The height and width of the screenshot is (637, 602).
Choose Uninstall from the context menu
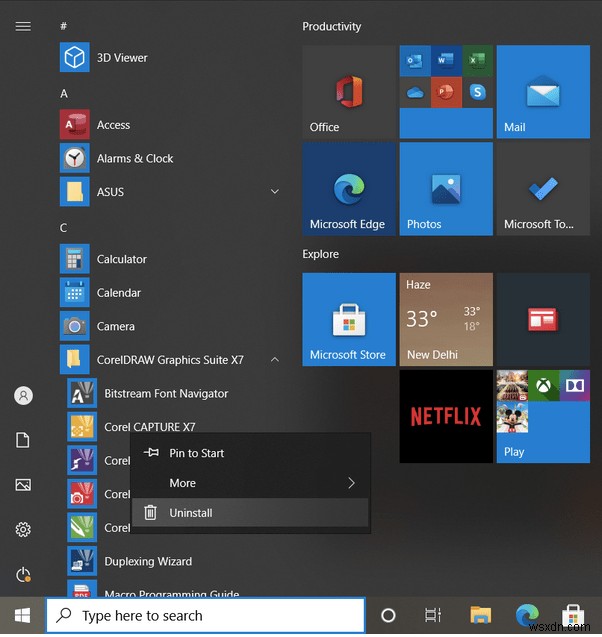point(250,512)
